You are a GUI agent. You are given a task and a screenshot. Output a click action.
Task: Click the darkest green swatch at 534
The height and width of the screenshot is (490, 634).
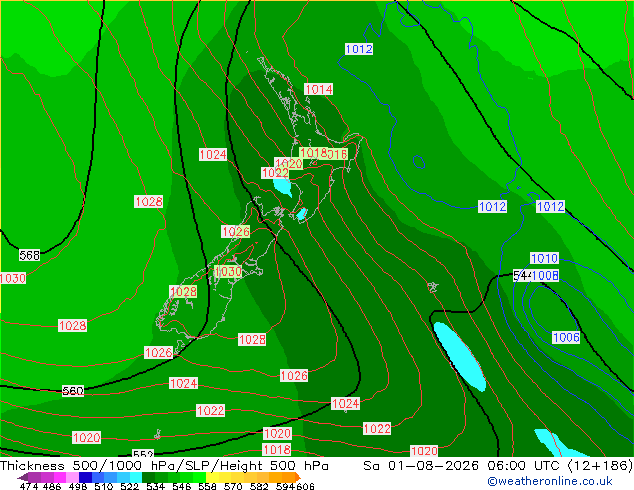[x=148, y=477]
